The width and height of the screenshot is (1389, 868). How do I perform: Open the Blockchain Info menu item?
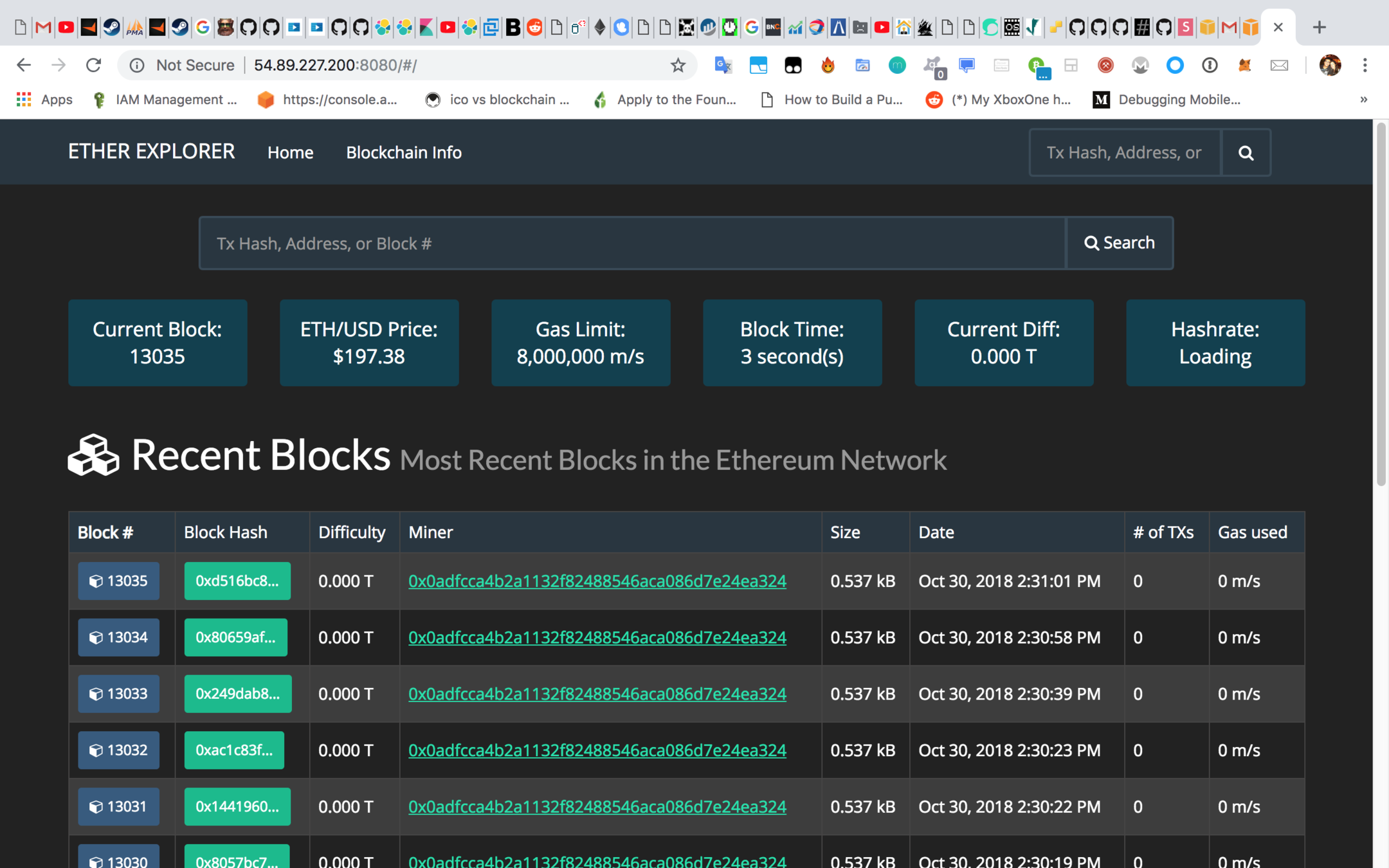[x=403, y=152]
